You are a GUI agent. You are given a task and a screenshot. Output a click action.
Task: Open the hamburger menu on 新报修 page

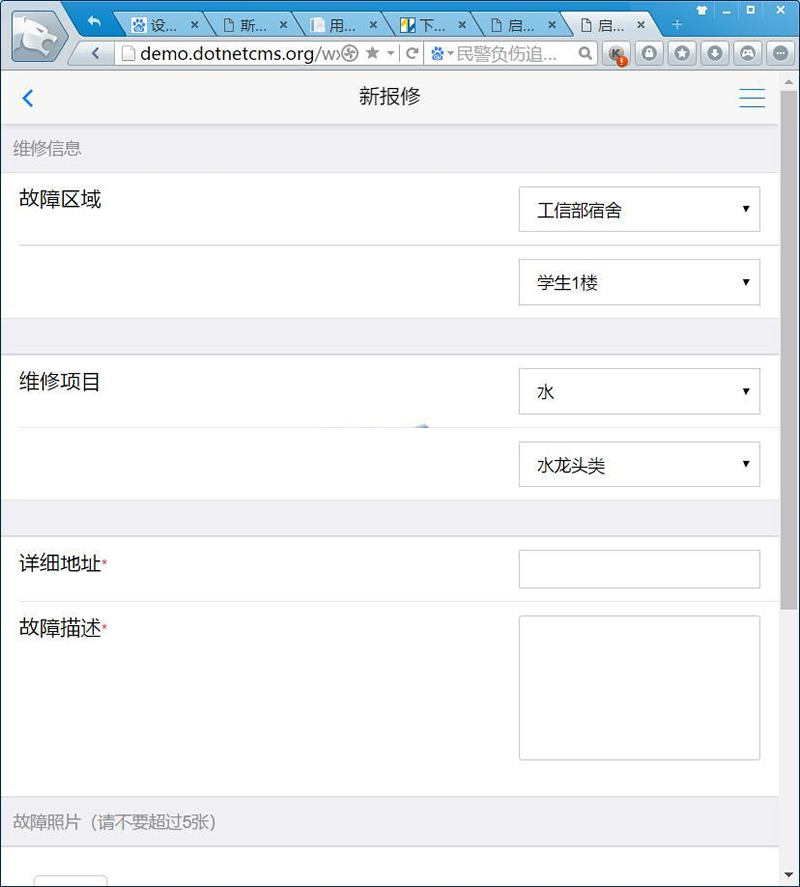(752, 98)
